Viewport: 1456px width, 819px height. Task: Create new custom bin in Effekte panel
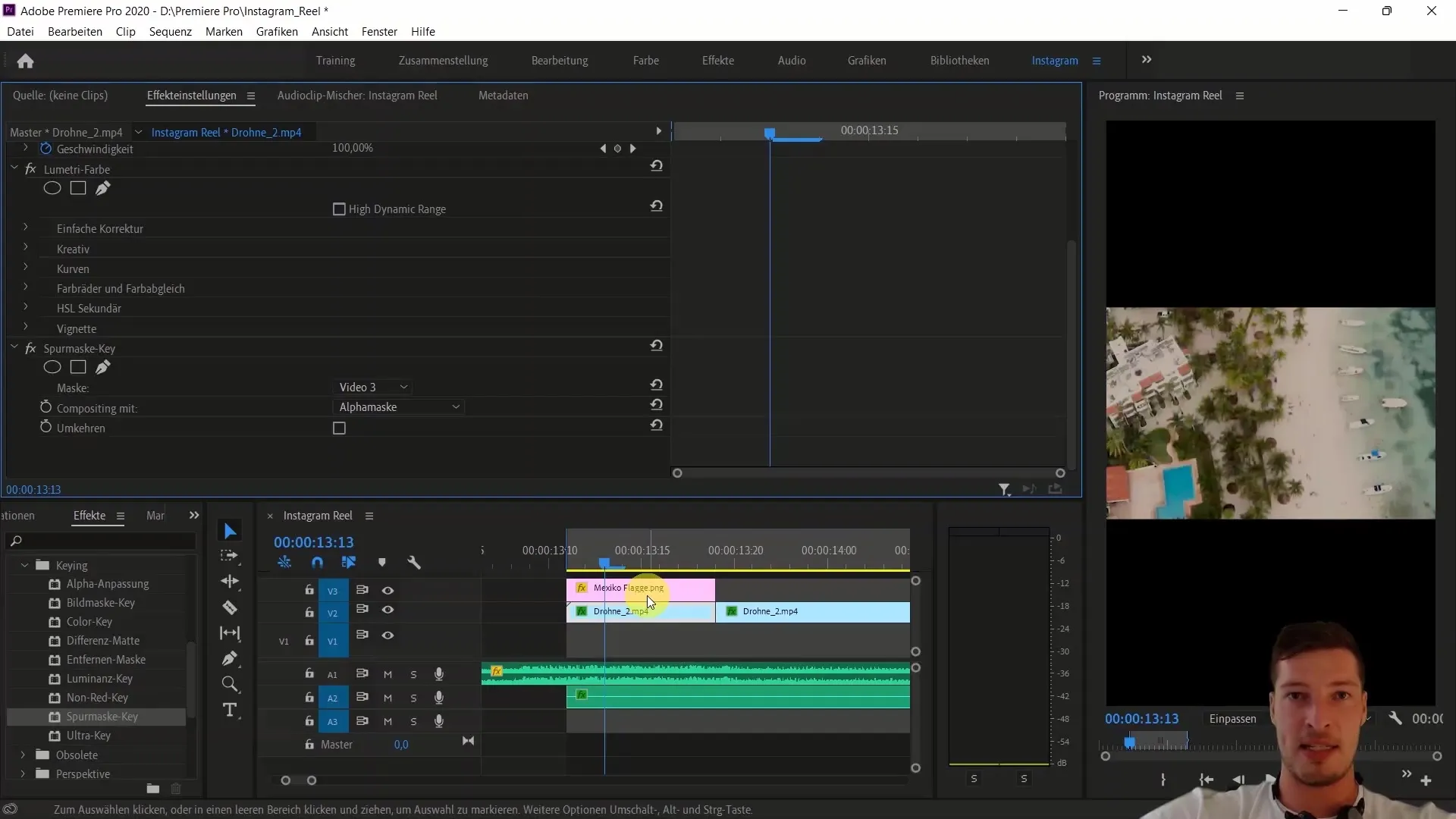[x=152, y=789]
